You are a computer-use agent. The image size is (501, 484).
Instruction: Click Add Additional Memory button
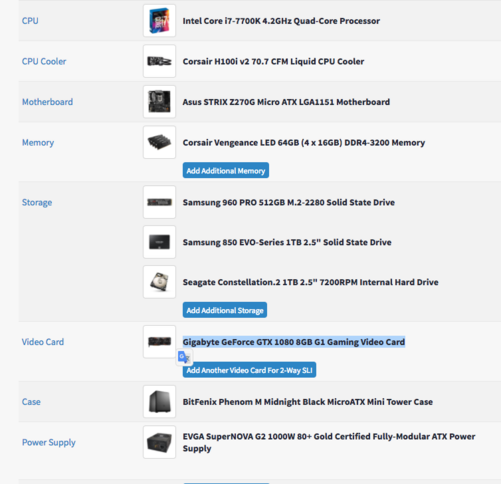pos(226,170)
